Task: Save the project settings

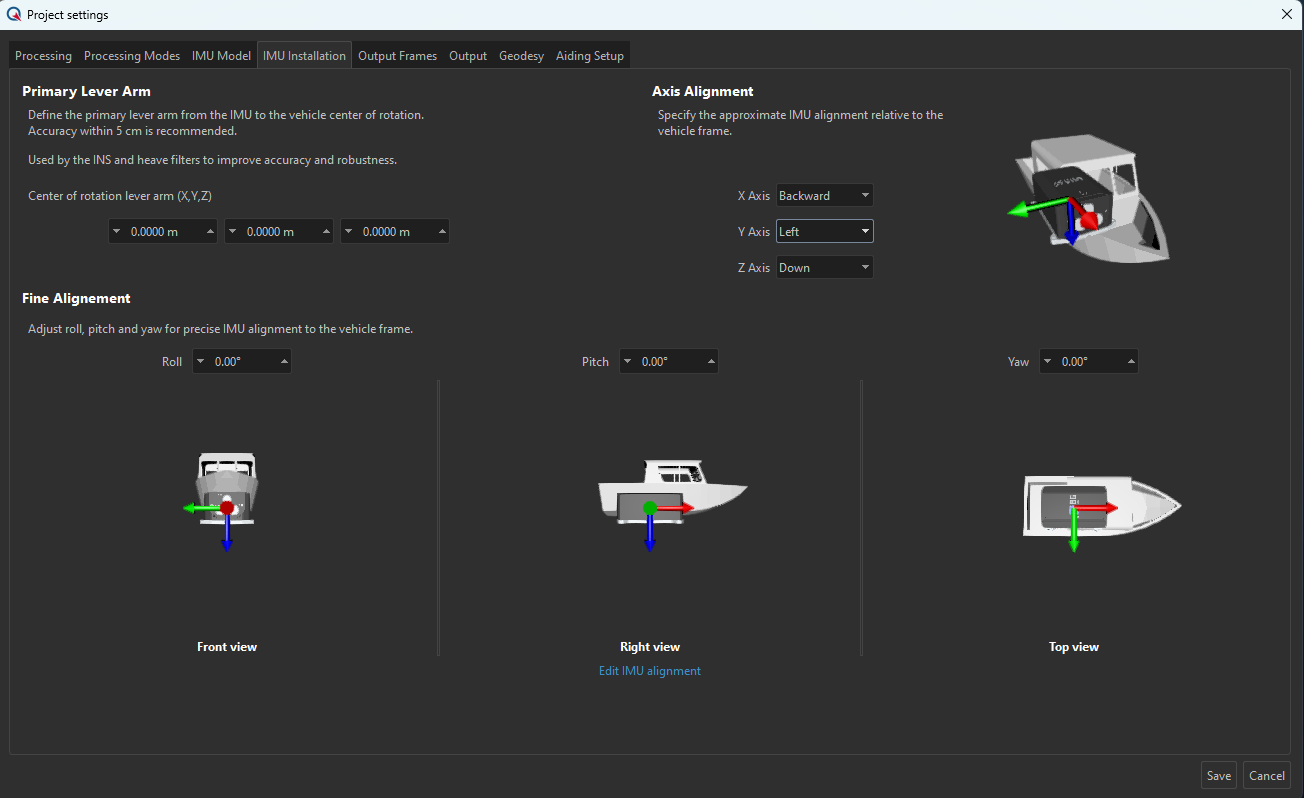Action: coord(1218,776)
